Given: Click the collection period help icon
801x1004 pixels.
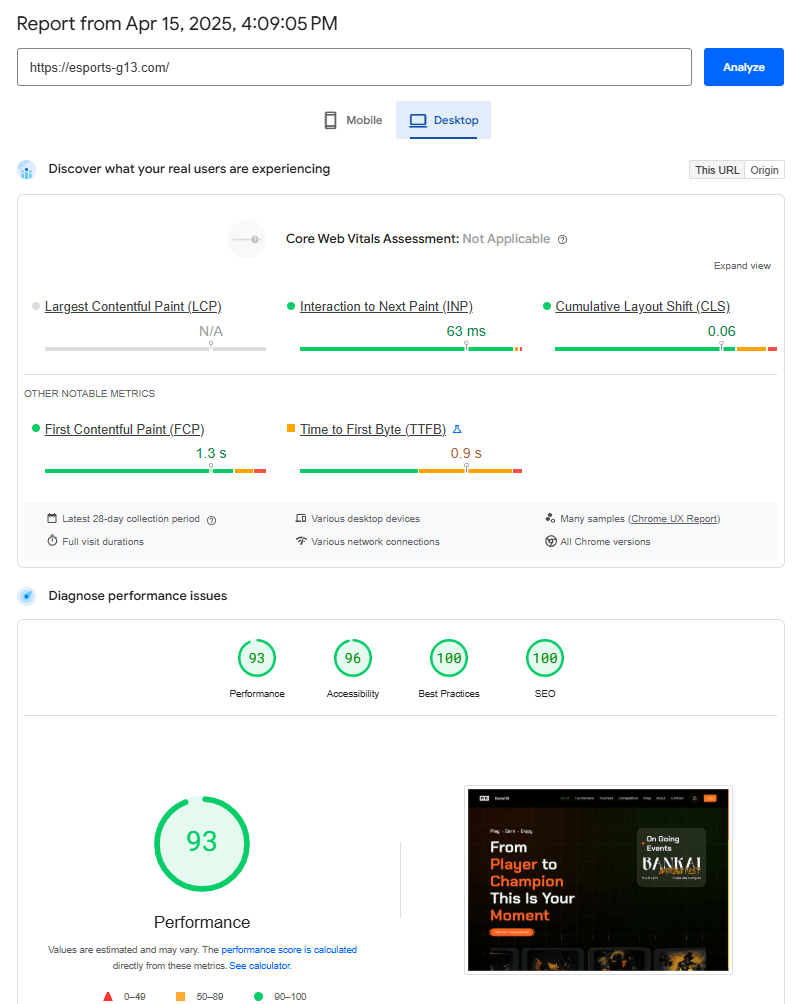Looking at the screenshot, I should pos(211,520).
